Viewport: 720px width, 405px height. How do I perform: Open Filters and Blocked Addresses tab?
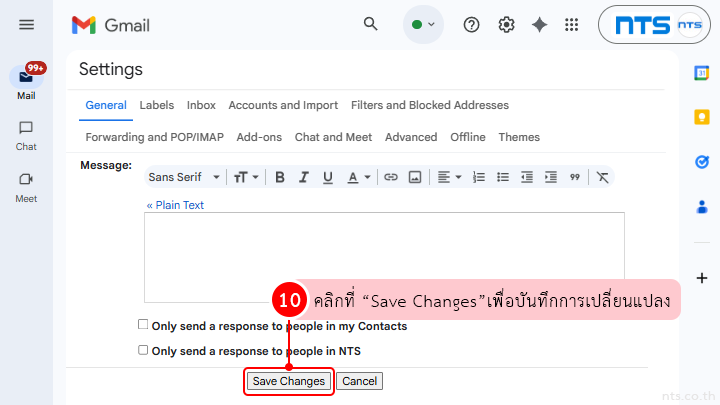(430, 105)
